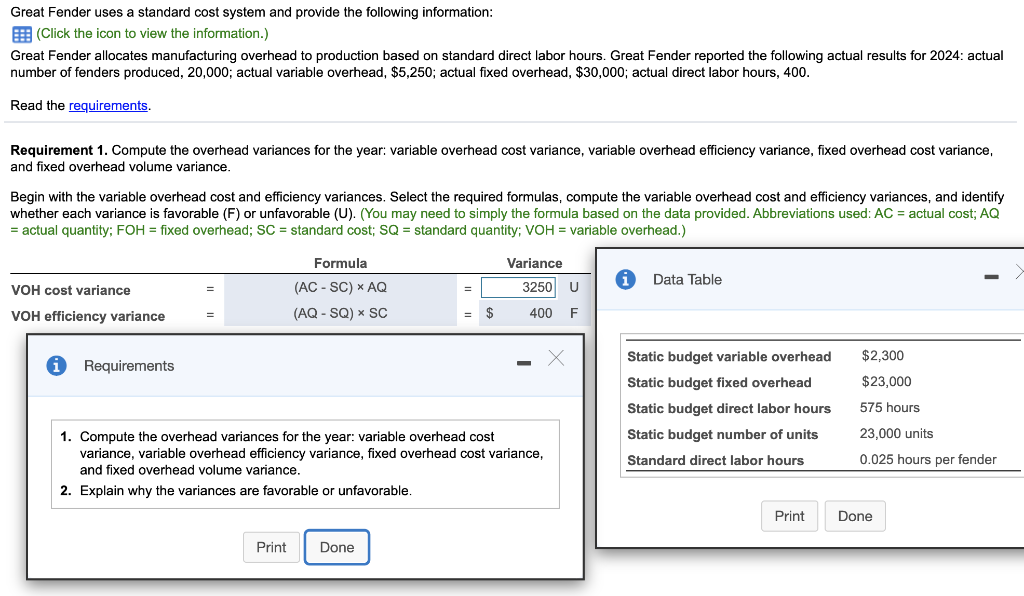This screenshot has width=1024, height=596.
Task: Click Done in the Data Table dialog
Action: point(855,516)
